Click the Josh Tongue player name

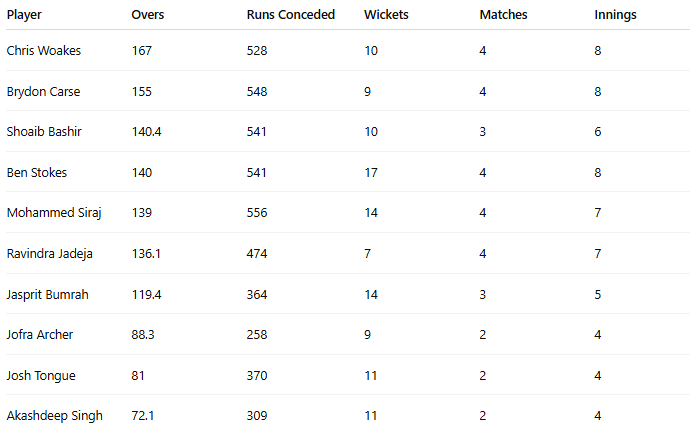pyautogui.click(x=41, y=376)
